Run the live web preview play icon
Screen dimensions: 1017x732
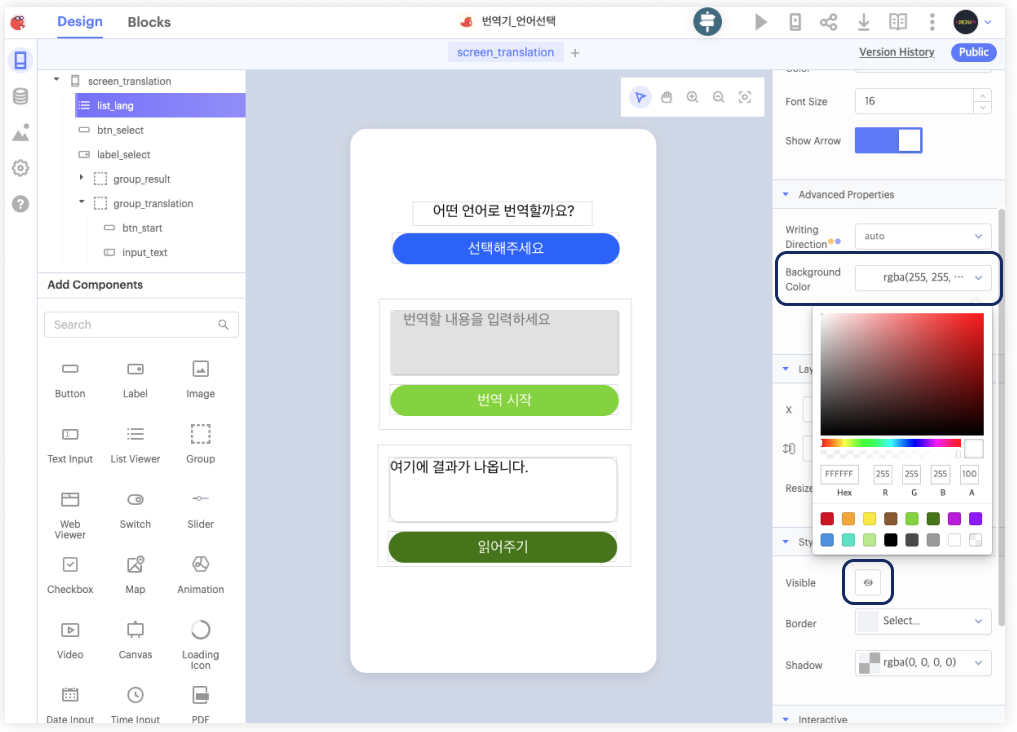761,22
